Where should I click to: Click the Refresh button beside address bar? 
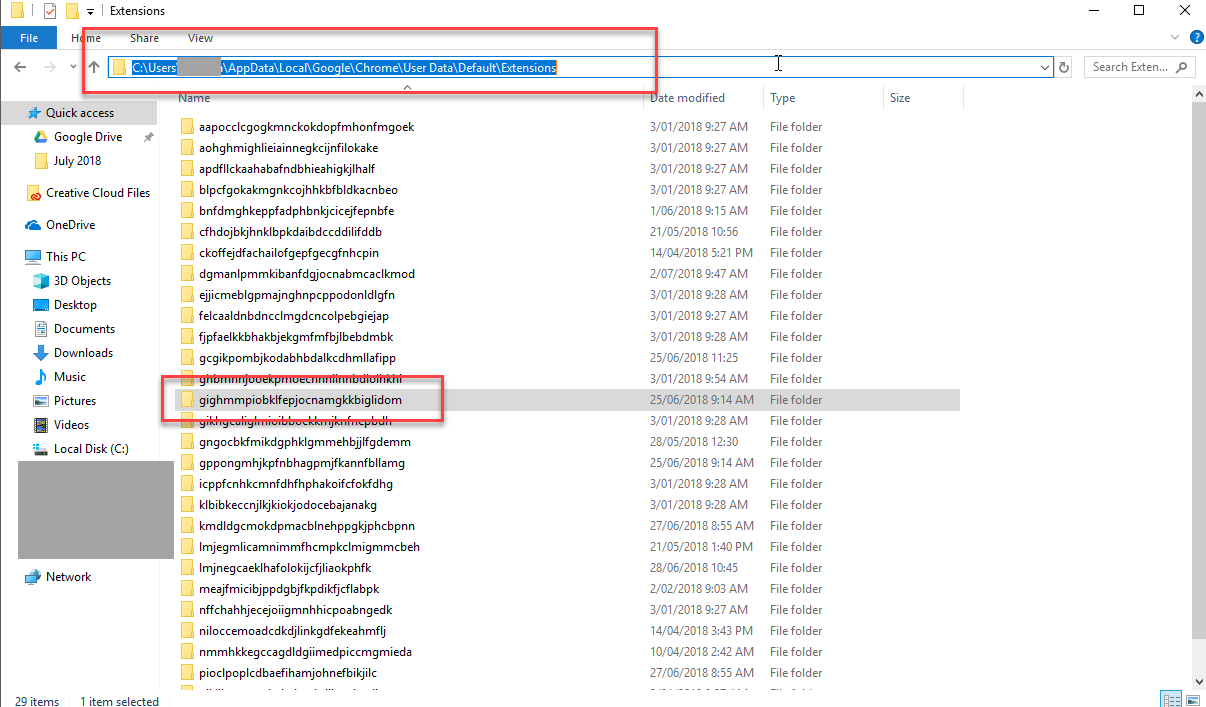(1064, 67)
